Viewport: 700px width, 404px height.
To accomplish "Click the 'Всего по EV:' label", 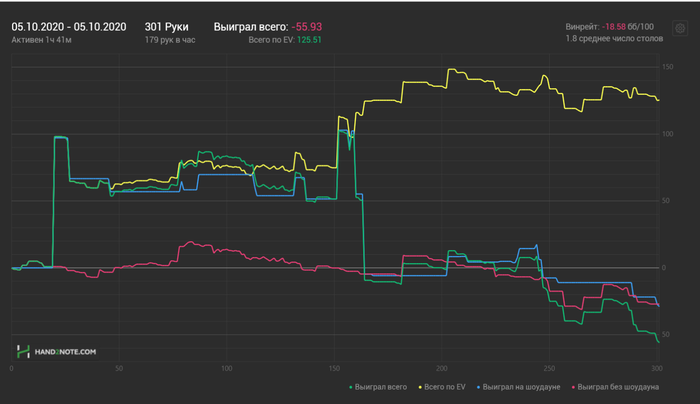I will pyautogui.click(x=271, y=40).
